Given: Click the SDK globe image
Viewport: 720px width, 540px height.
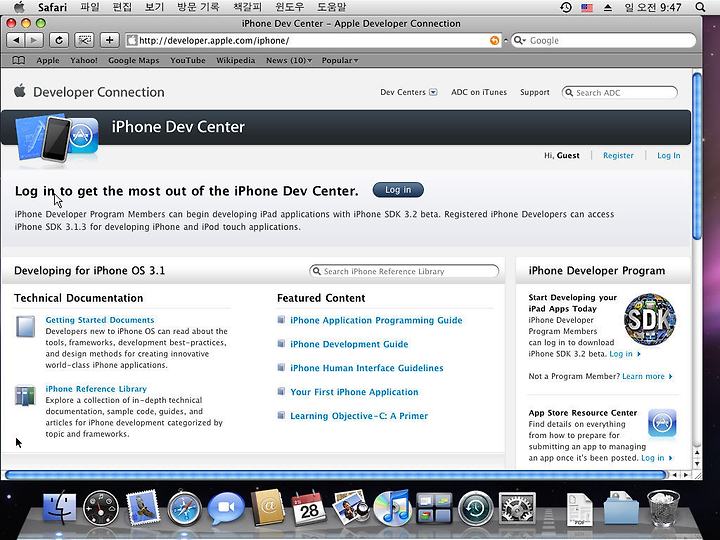Looking at the screenshot, I should coord(650,320).
